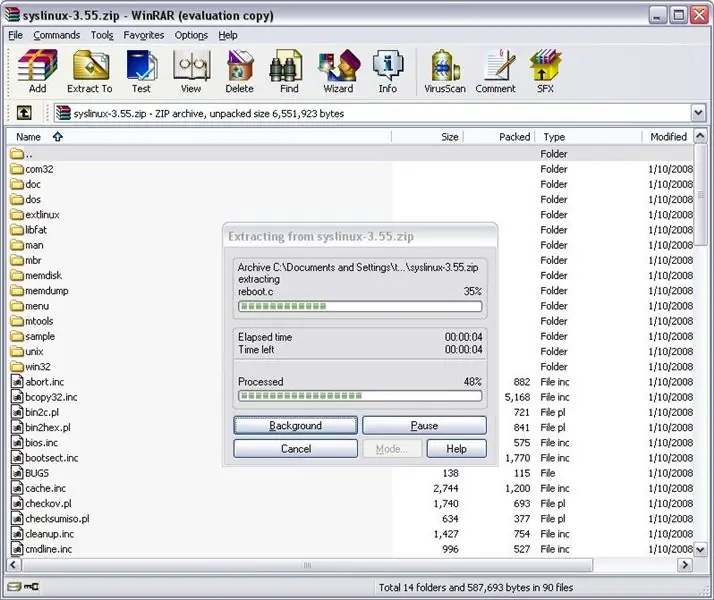Select the bootsect.inc file row
This screenshot has height=600, width=714.
tap(351, 458)
